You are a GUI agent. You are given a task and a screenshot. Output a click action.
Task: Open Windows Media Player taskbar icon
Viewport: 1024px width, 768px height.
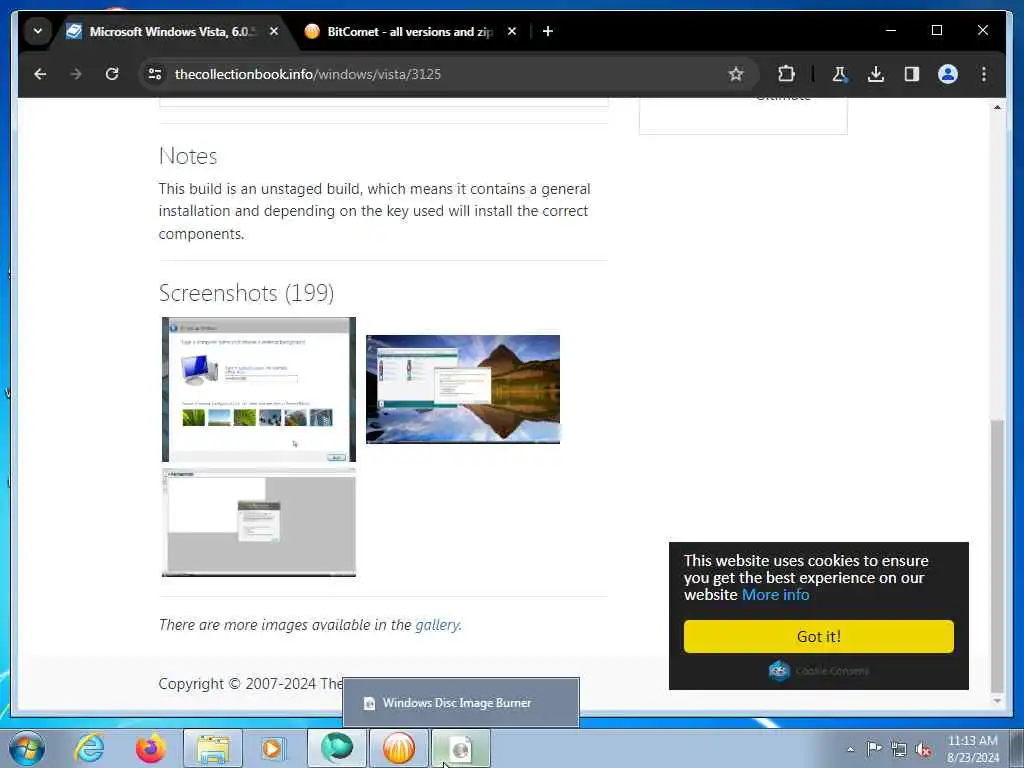[x=273, y=748]
